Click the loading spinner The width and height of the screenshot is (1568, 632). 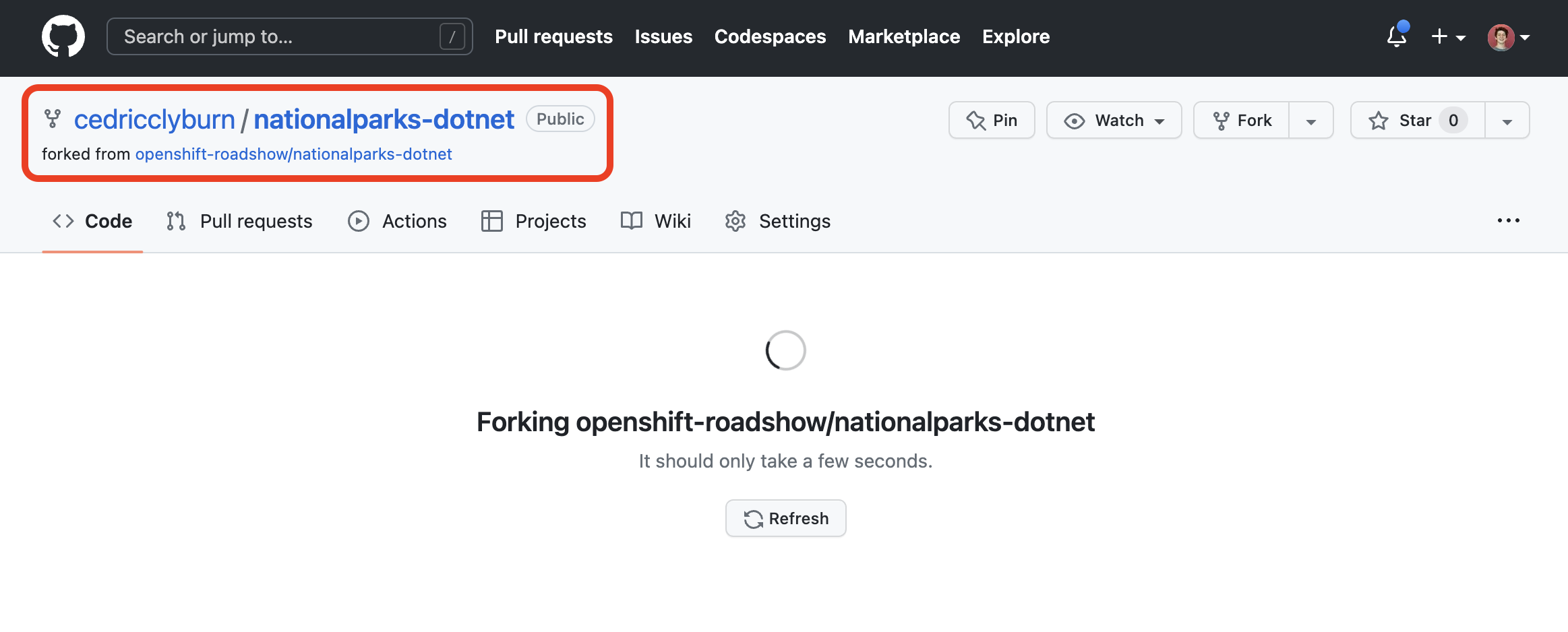(x=785, y=350)
